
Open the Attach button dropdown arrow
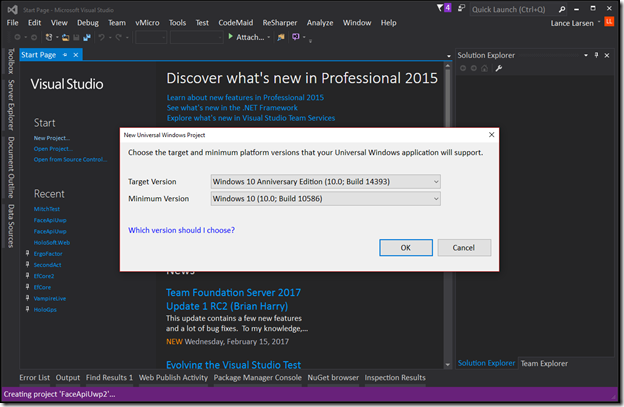pyautogui.click(x=269, y=37)
